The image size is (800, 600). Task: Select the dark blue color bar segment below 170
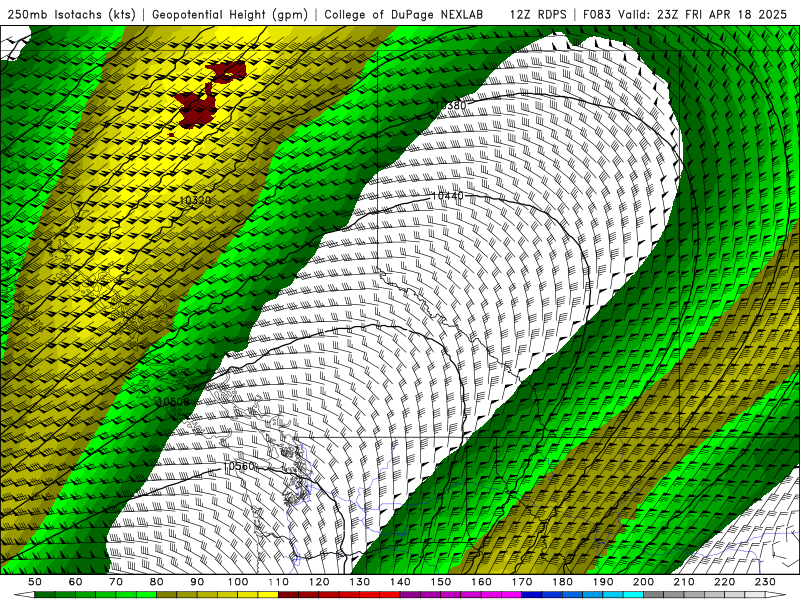[x=532, y=595]
